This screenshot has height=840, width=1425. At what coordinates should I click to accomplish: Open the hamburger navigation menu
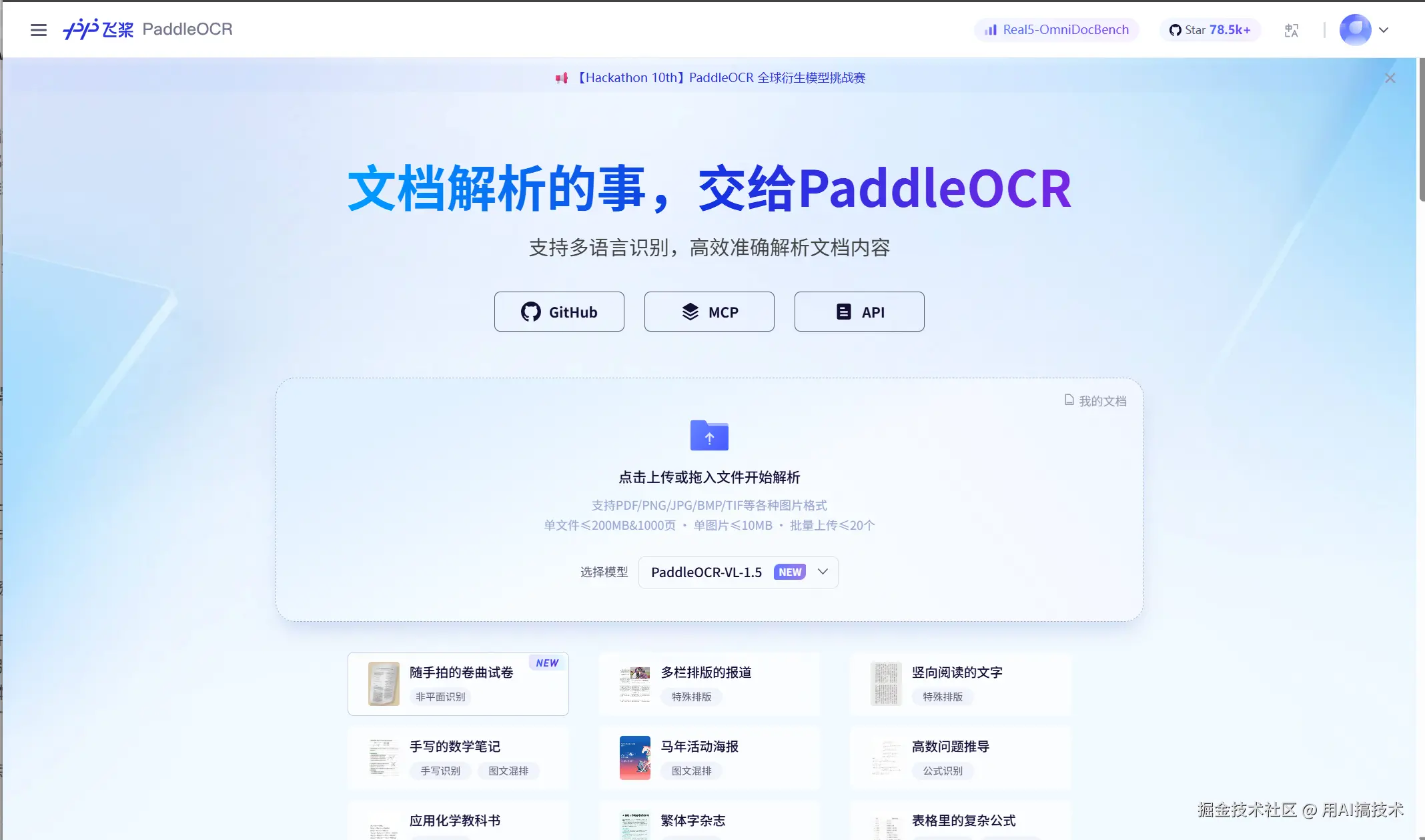pyautogui.click(x=39, y=30)
